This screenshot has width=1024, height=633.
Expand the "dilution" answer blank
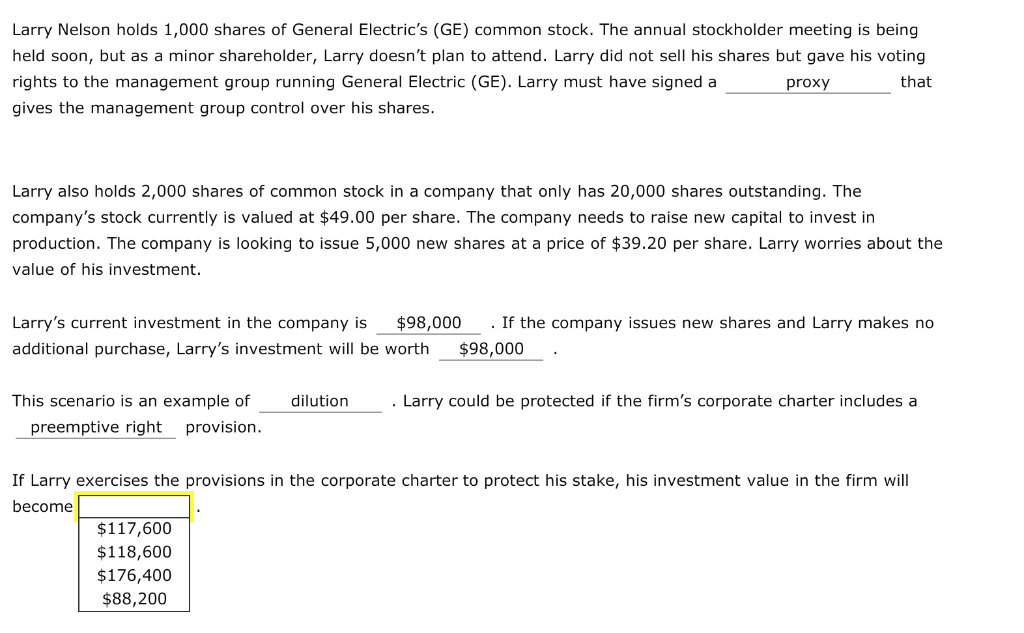[320, 401]
